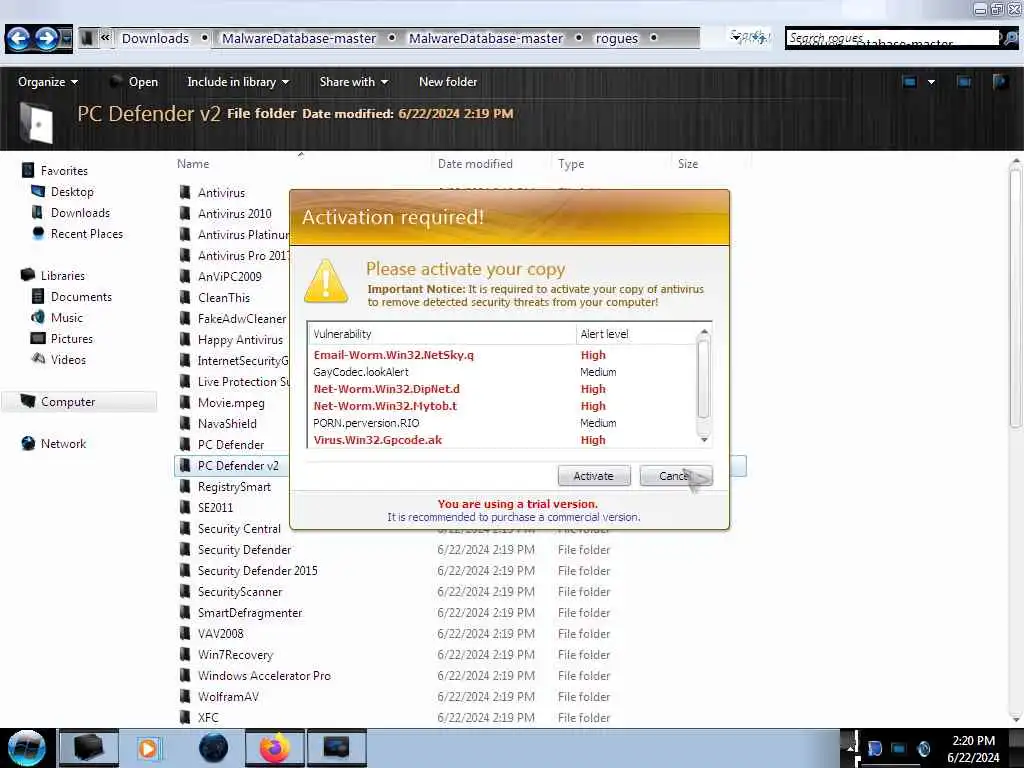Select the Antivirus folder icon
This screenshot has height=768, width=1024.
pyautogui.click(x=185, y=192)
